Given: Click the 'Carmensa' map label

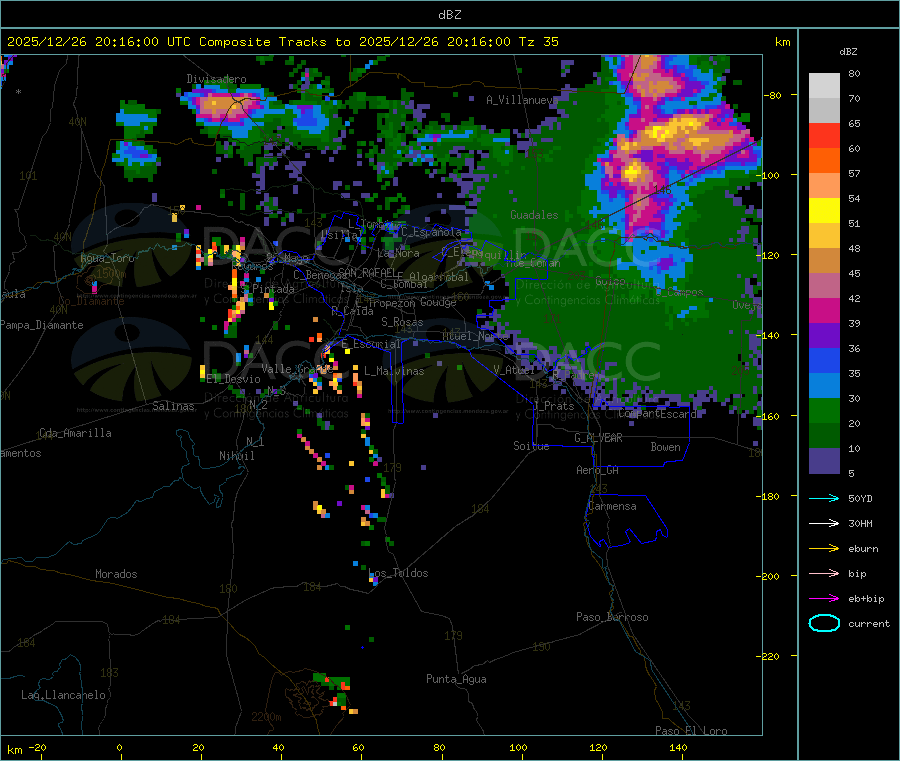Looking at the screenshot, I should pyautogui.click(x=612, y=506).
